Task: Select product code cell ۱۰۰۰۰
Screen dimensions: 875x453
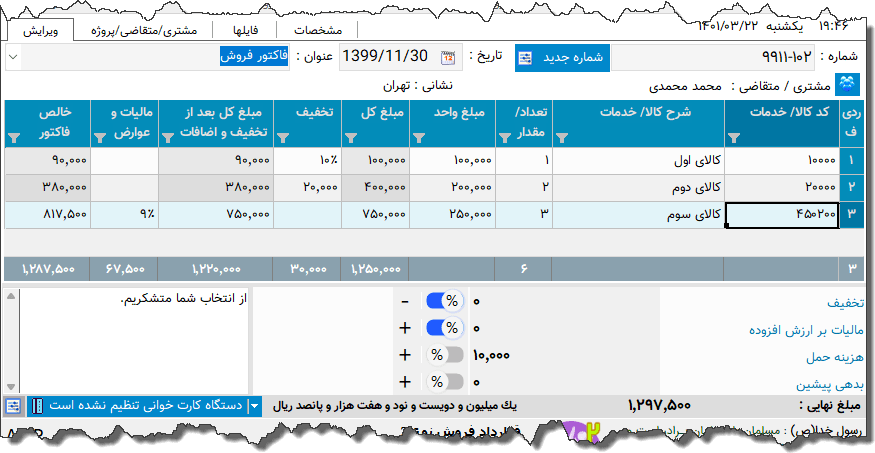Action: 782,161
